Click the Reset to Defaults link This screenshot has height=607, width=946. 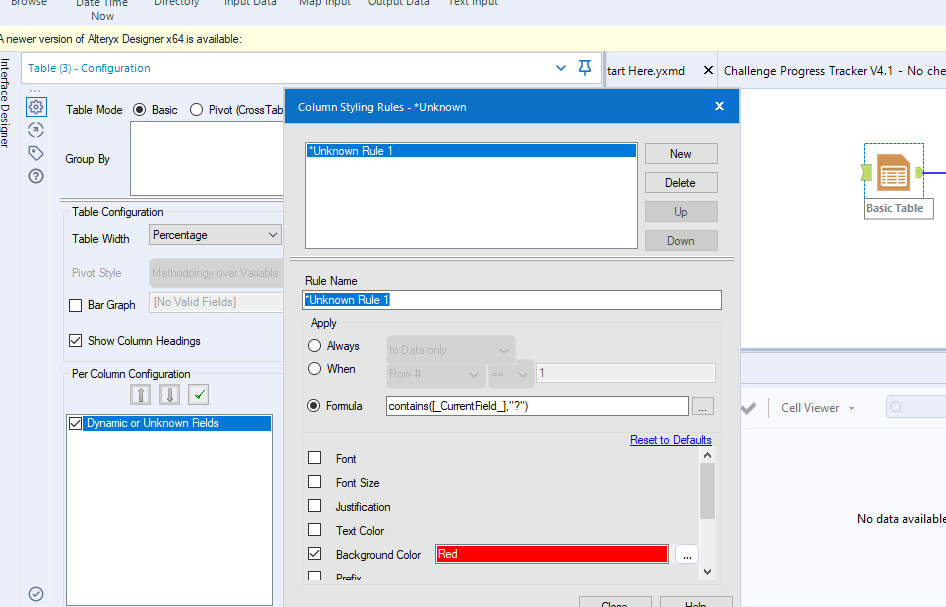[x=670, y=439]
